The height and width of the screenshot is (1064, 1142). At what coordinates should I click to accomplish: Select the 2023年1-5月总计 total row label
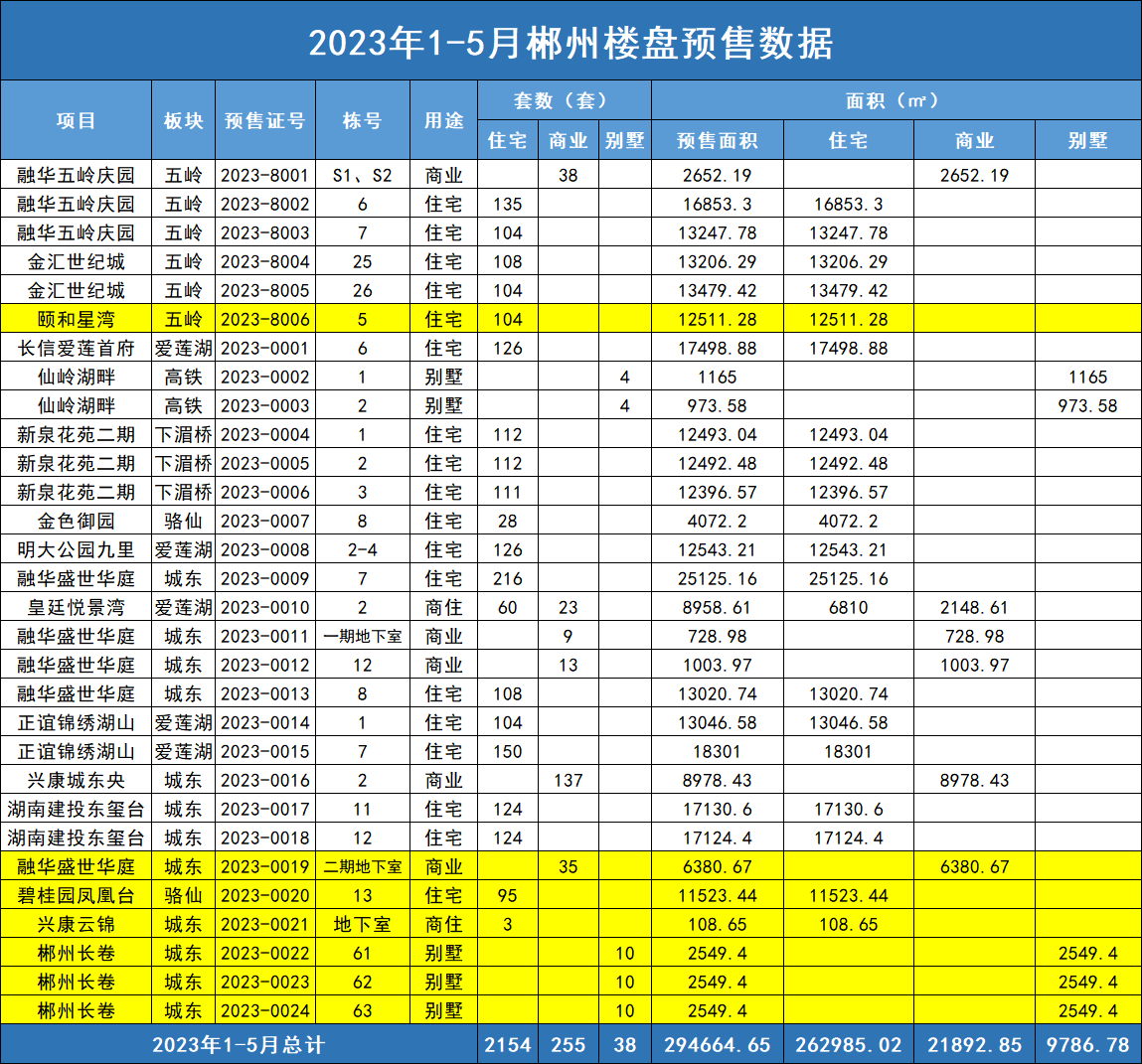(x=239, y=1045)
